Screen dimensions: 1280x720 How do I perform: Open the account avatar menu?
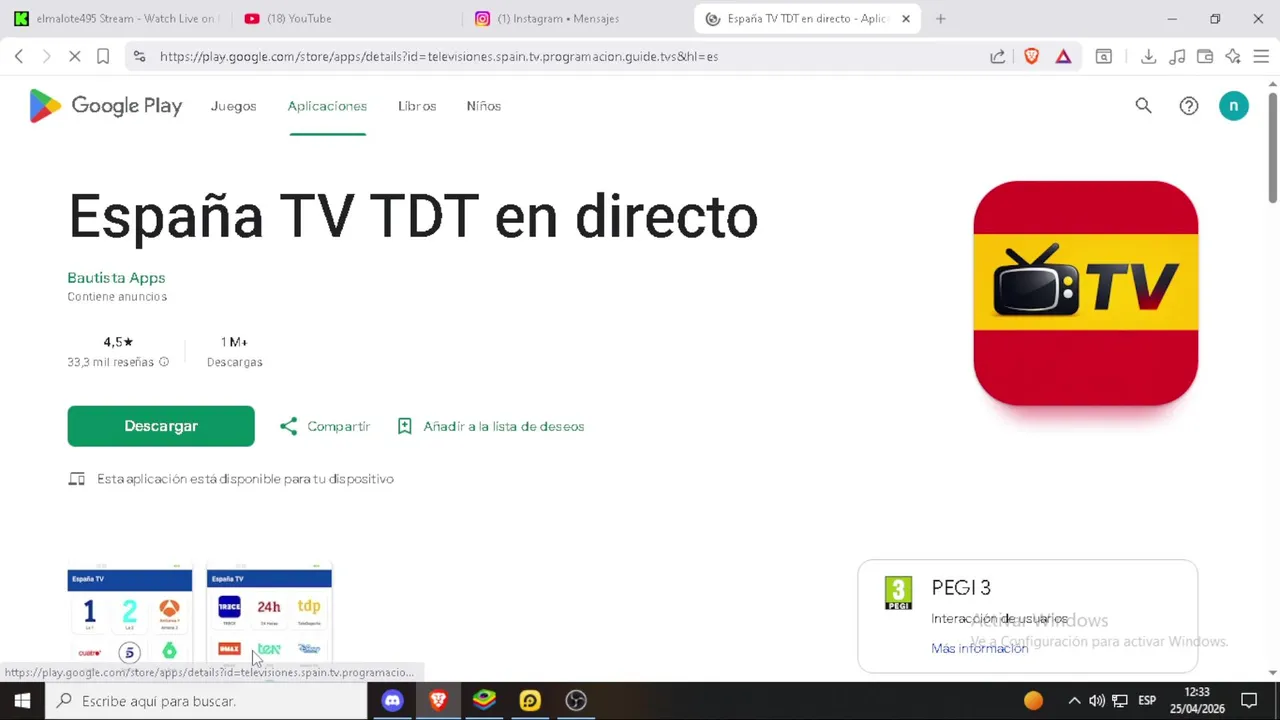[x=1233, y=106]
